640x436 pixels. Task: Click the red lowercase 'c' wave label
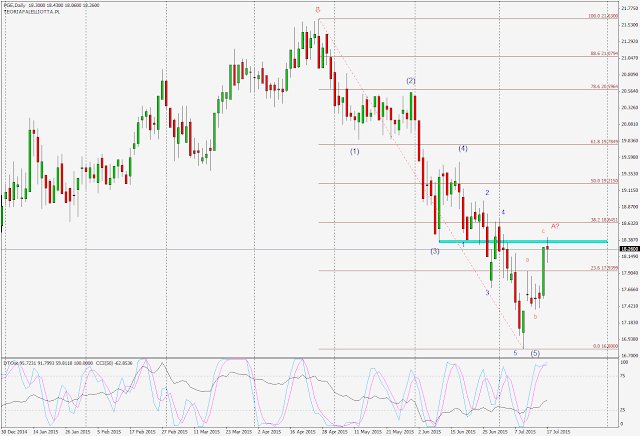coord(543,231)
